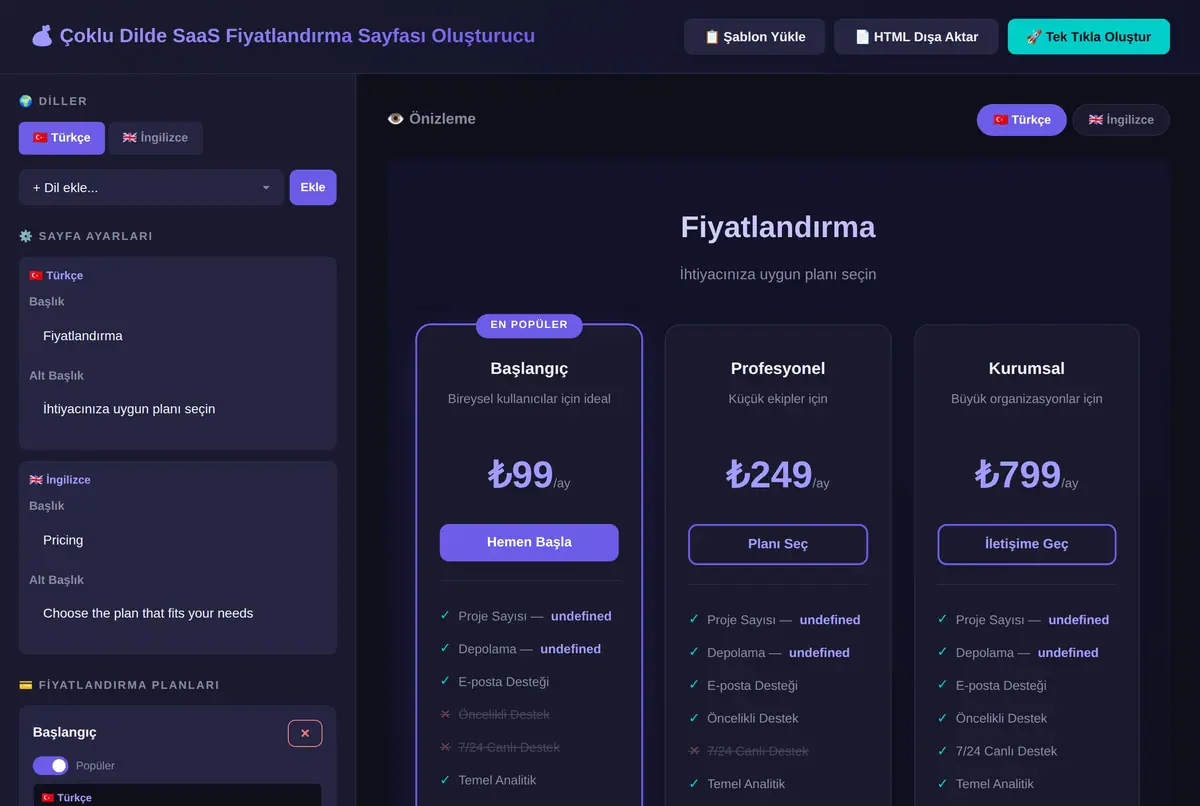Click 'Büyük organizasyonlar için' description
Screen dimensions: 1200x806
[x=1027, y=399]
